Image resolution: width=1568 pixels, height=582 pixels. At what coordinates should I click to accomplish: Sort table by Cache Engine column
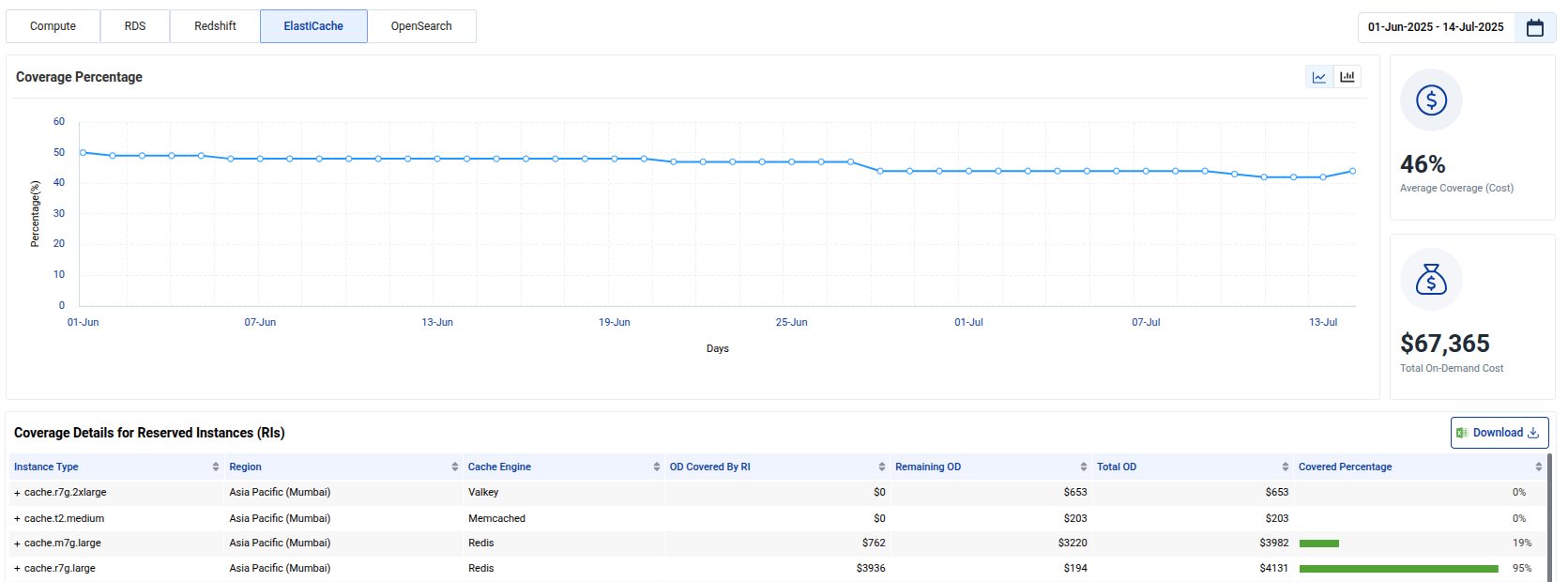[x=657, y=467]
